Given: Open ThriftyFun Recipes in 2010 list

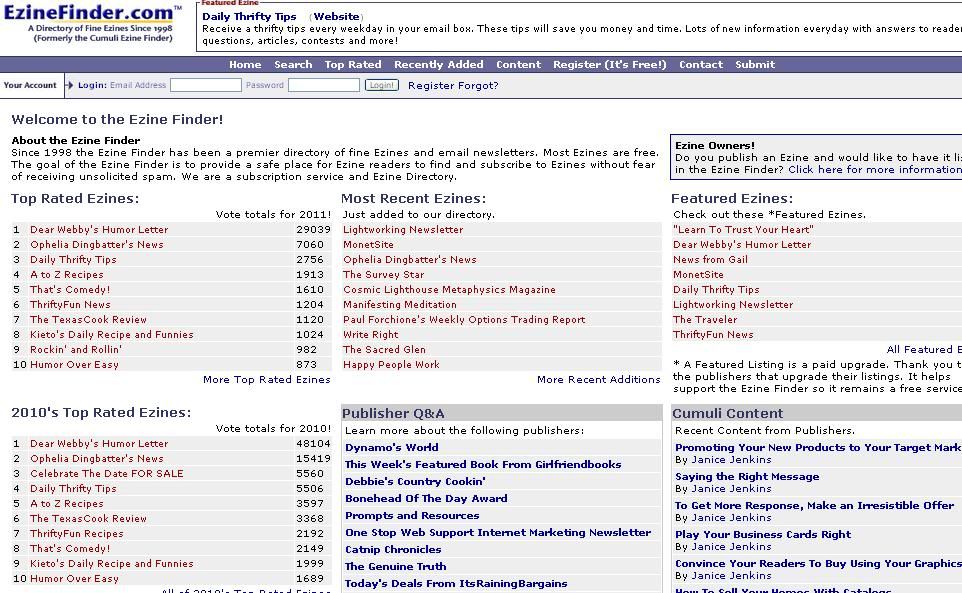Looking at the screenshot, I should [x=77, y=534].
